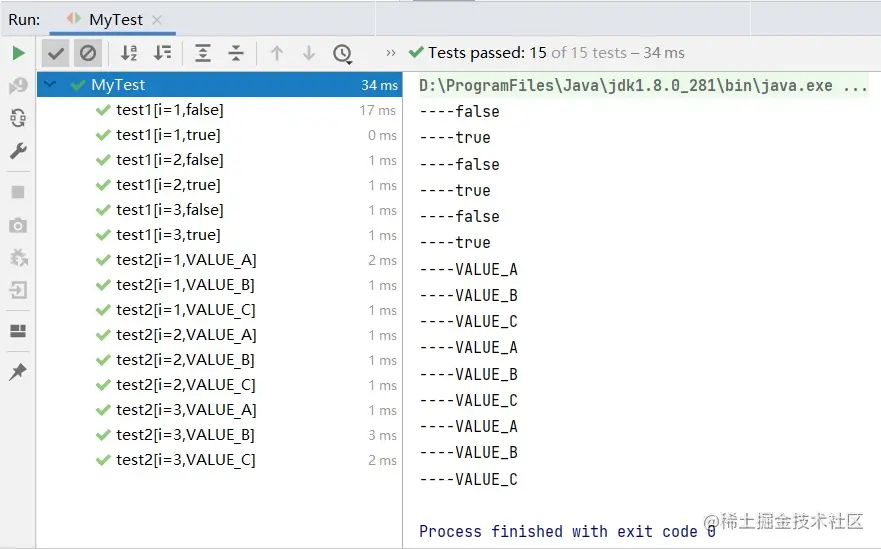This screenshot has height=549, width=881.
Task: Select test2[i=3,VALUE_A] result
Action: coord(219,410)
